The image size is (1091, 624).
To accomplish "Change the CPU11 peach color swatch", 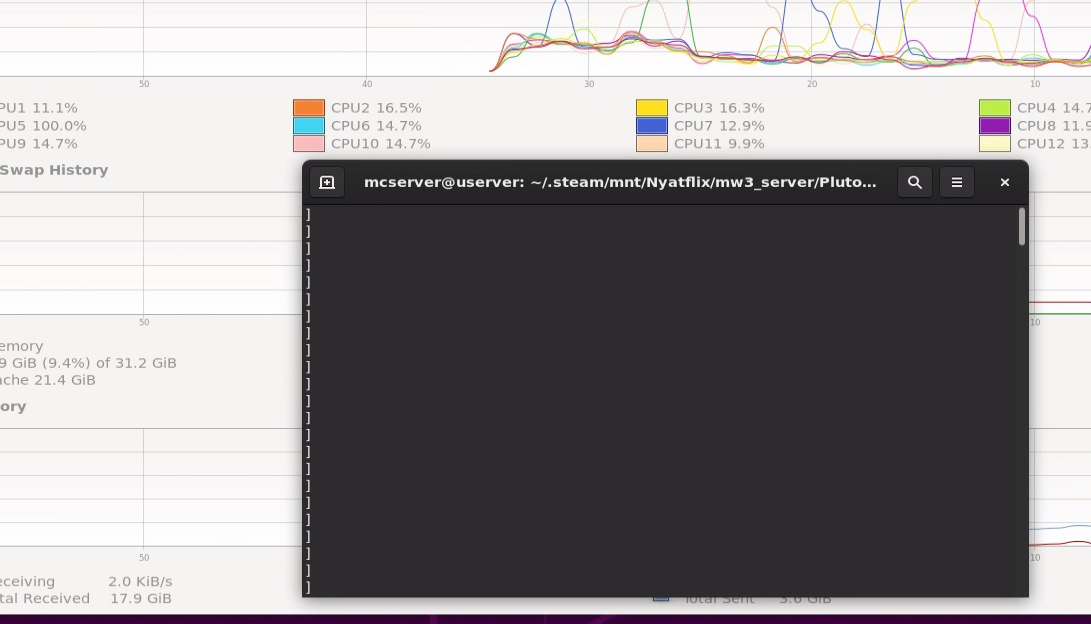I will point(652,144).
